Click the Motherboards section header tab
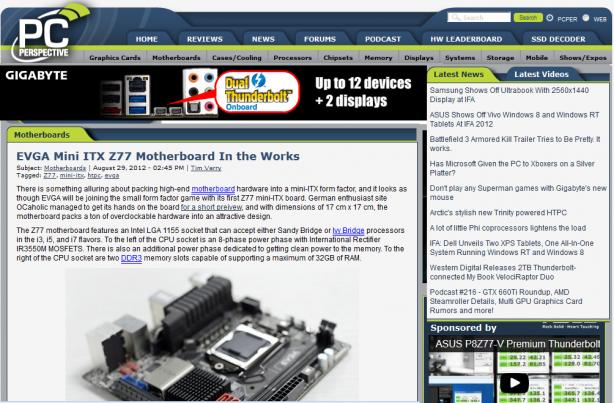The width and height of the screenshot is (614, 403). pos(42,135)
